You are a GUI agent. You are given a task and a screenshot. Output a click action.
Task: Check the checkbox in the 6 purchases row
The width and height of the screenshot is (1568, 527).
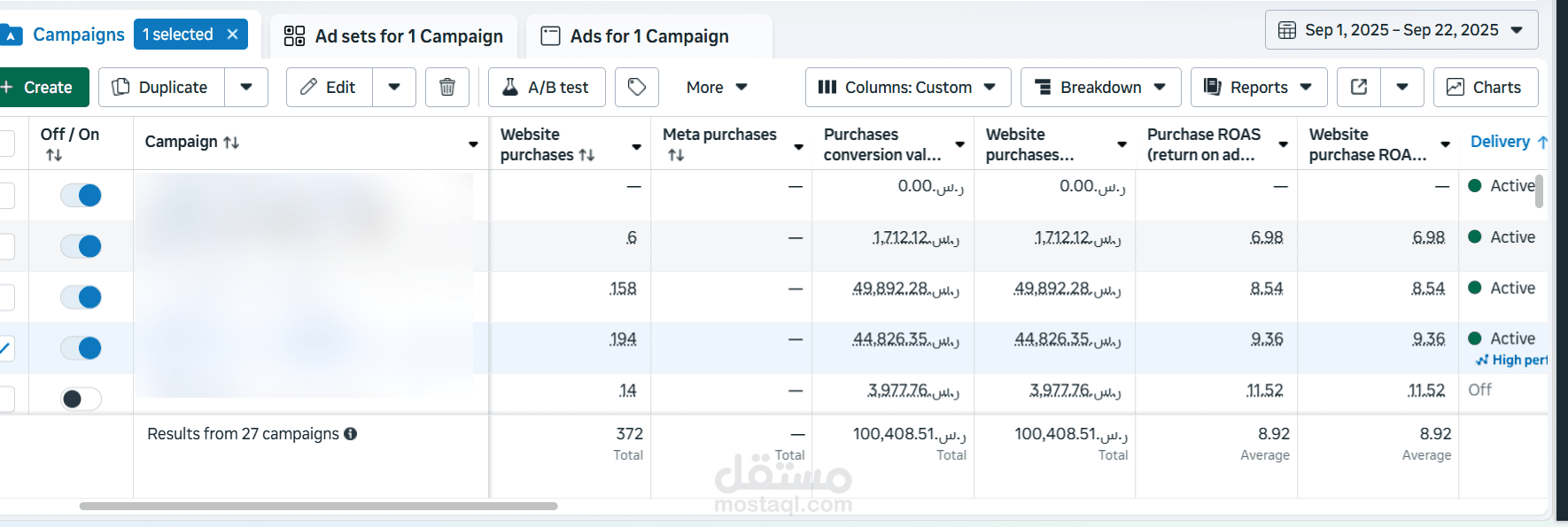[x=5, y=246]
